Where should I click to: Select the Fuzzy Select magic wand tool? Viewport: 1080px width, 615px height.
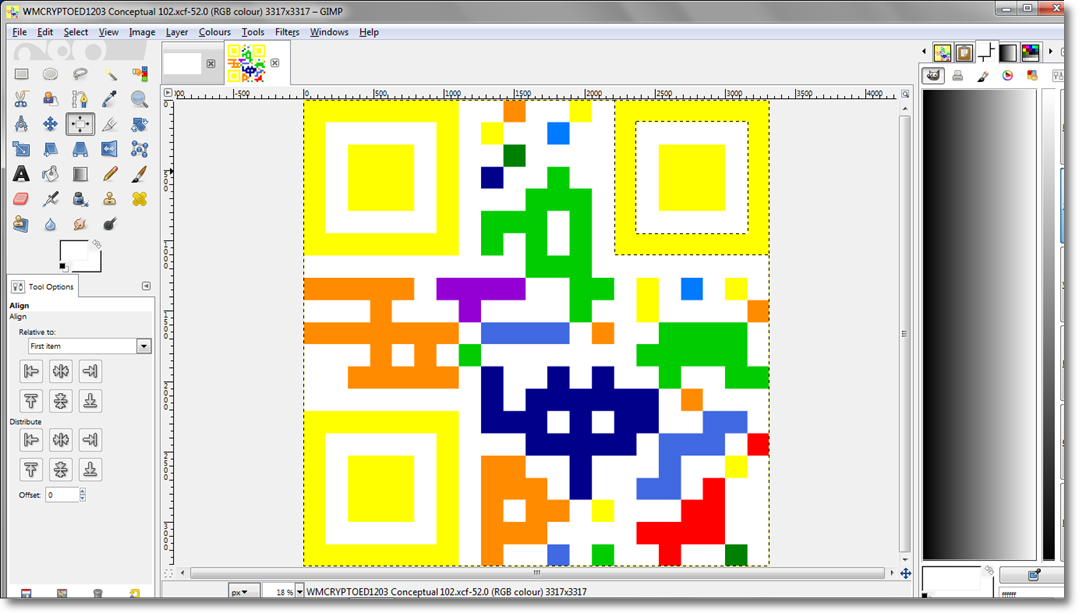110,74
